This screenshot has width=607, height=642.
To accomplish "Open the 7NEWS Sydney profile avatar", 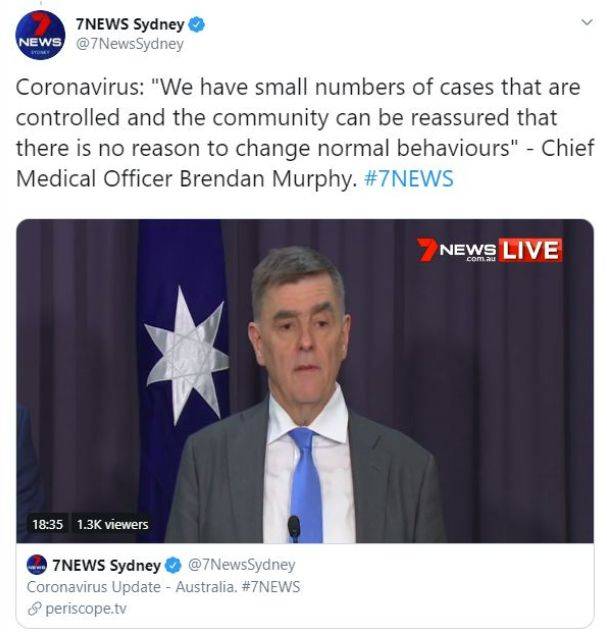I will tap(40, 35).
